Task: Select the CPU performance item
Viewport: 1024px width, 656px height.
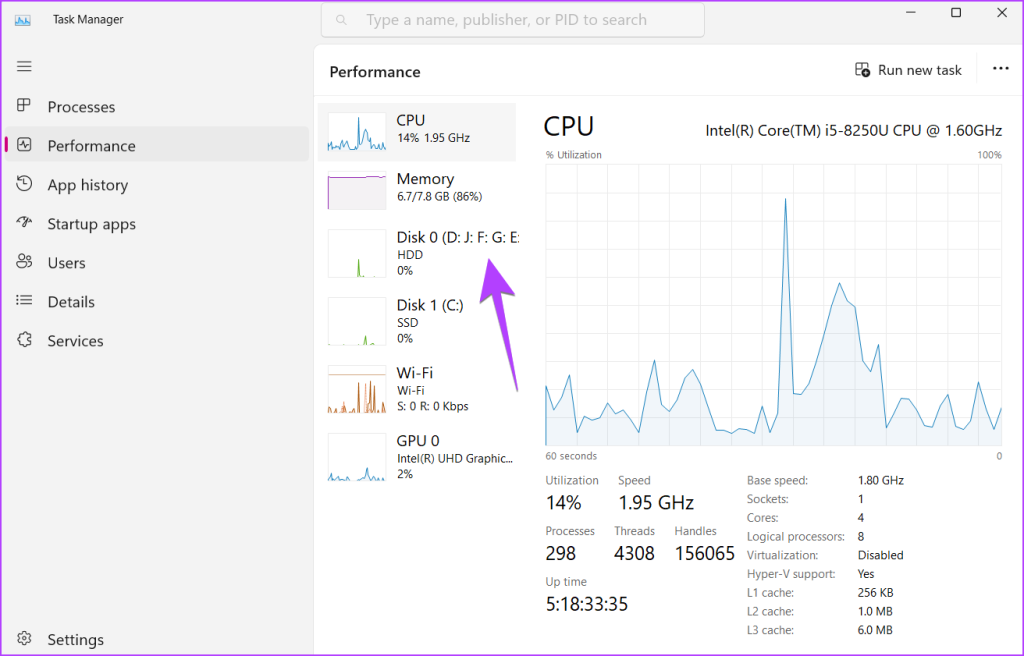Action: pos(417,131)
